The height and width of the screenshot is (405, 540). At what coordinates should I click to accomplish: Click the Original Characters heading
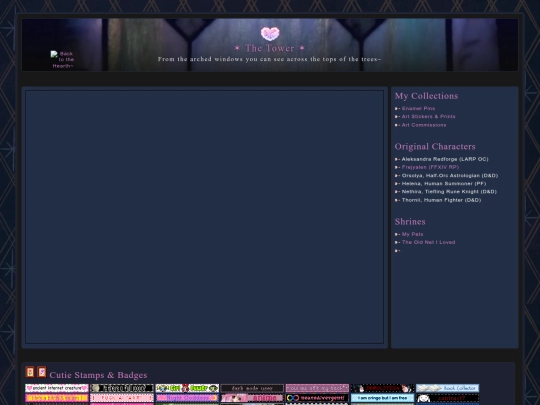[x=435, y=146]
